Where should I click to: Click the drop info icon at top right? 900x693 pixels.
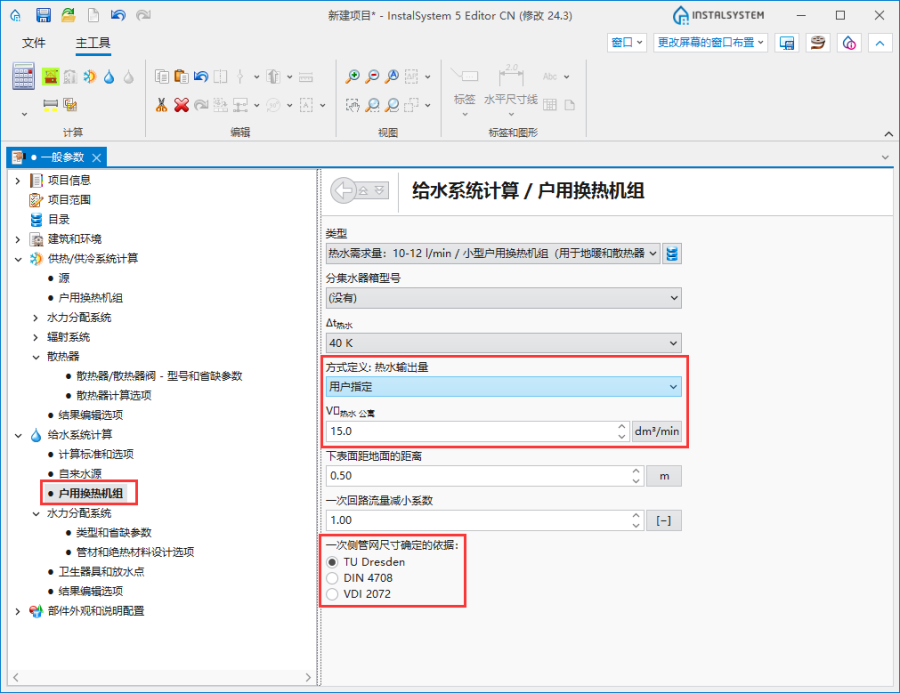pos(849,42)
